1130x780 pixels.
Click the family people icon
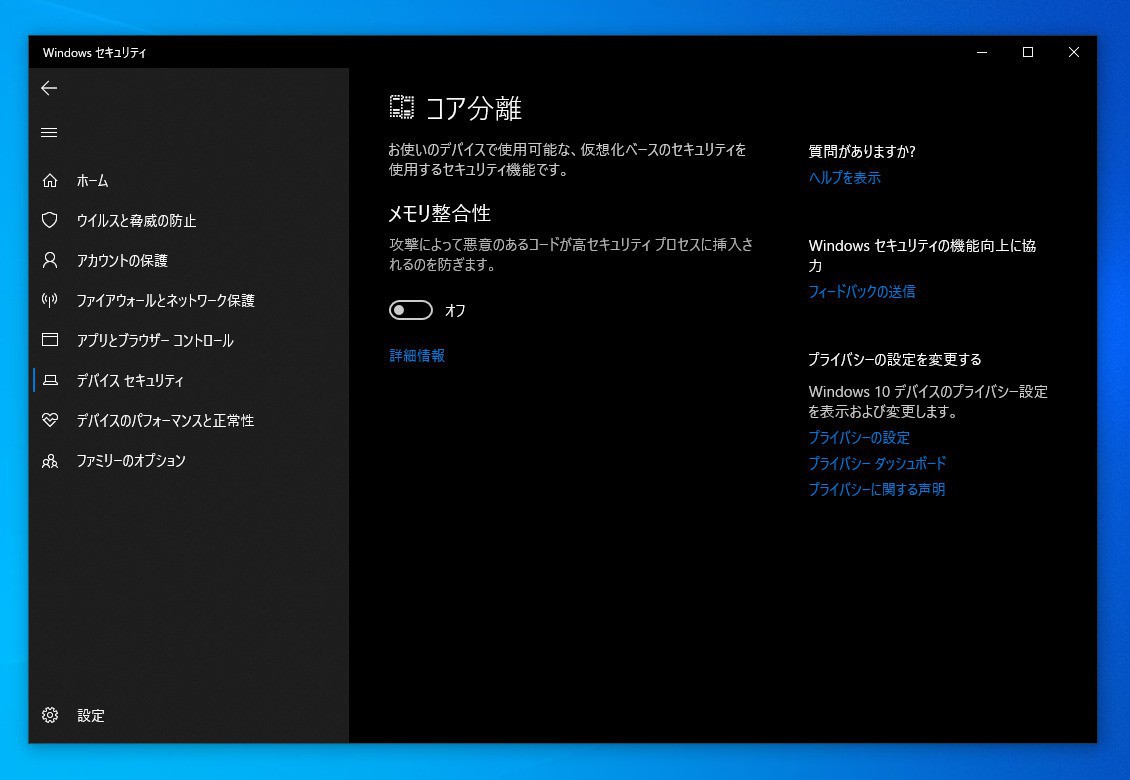[x=50, y=460]
